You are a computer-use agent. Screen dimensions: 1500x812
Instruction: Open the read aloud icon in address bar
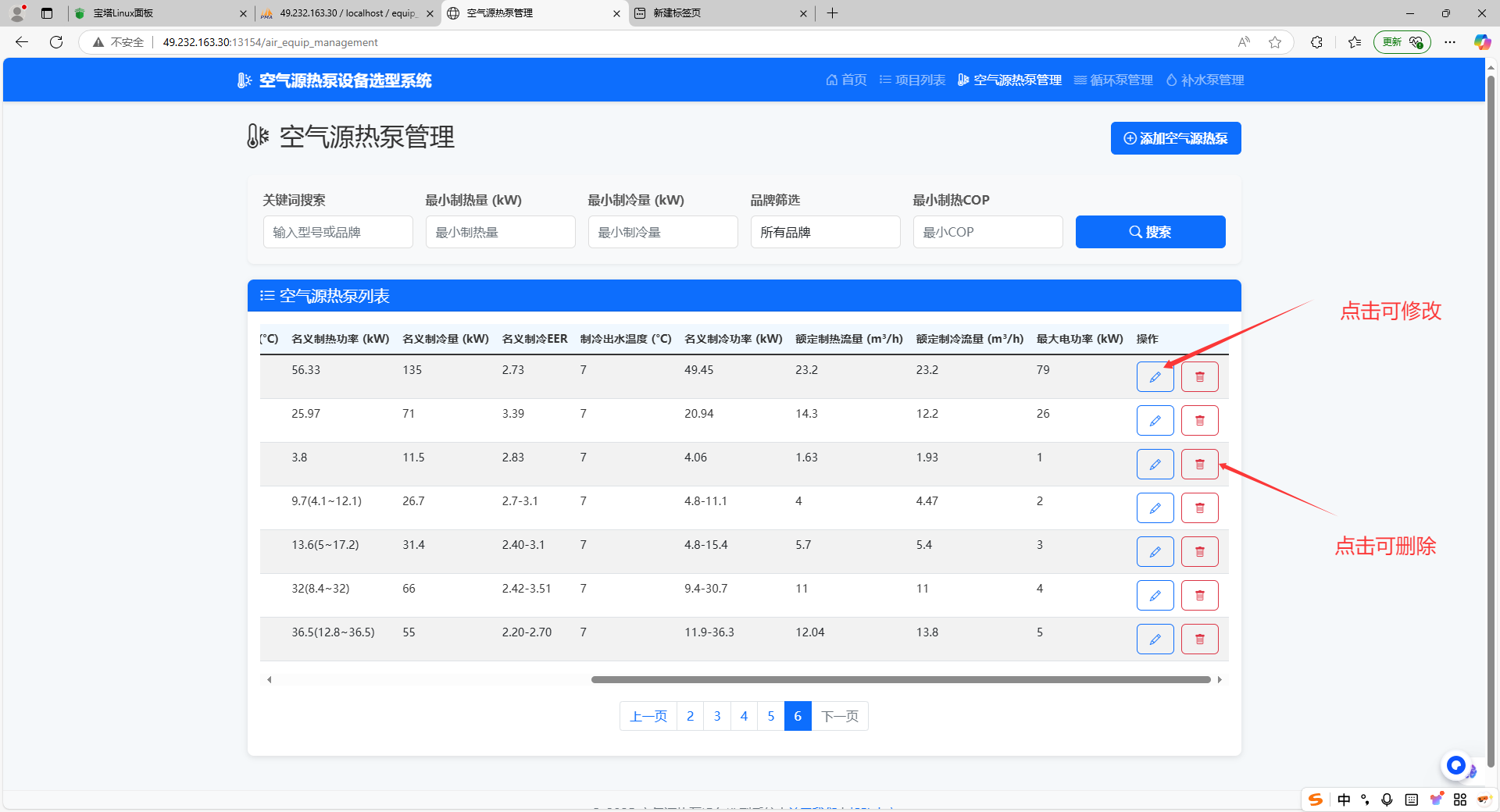(x=1244, y=42)
